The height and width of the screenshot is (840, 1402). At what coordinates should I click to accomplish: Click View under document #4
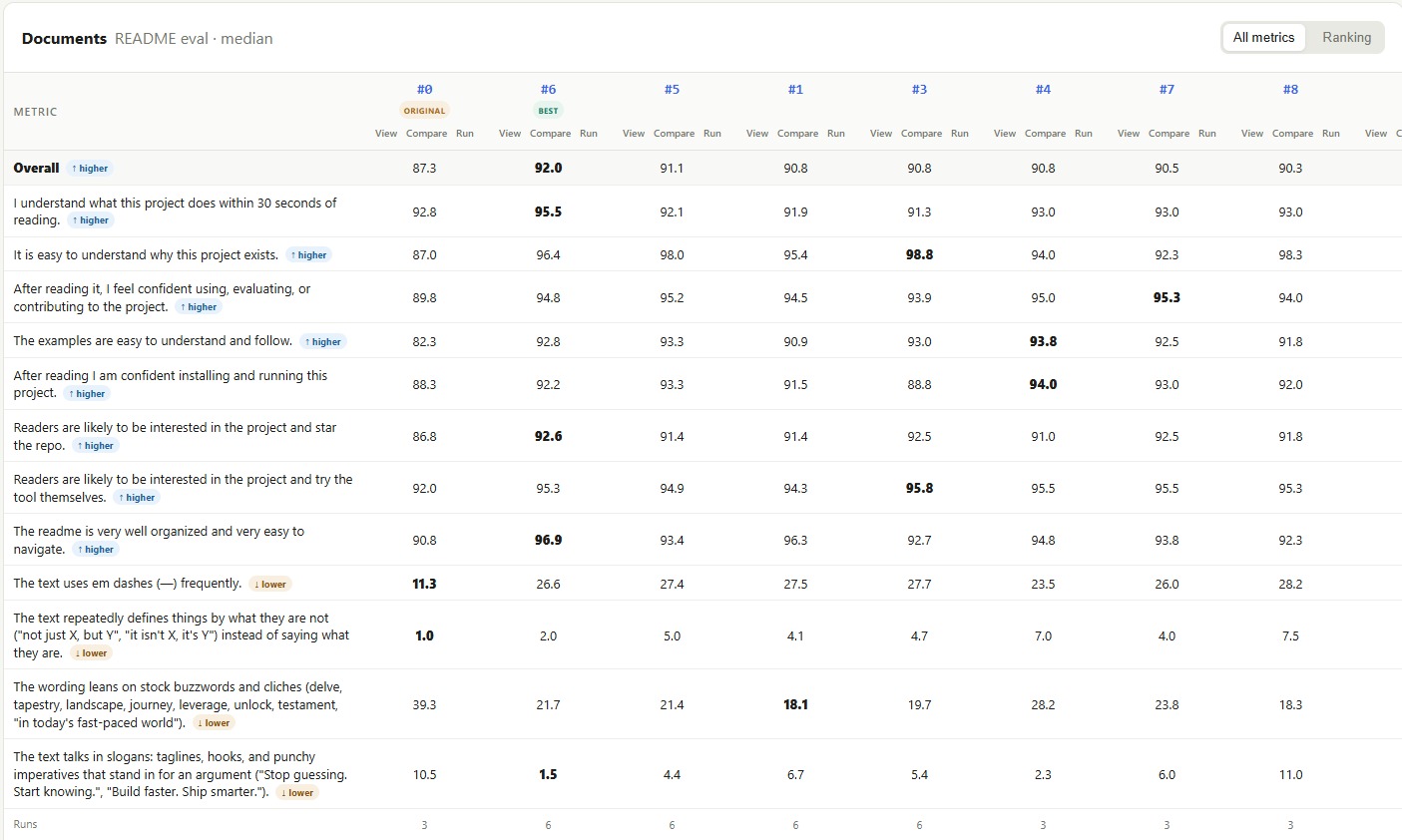tap(1005, 134)
